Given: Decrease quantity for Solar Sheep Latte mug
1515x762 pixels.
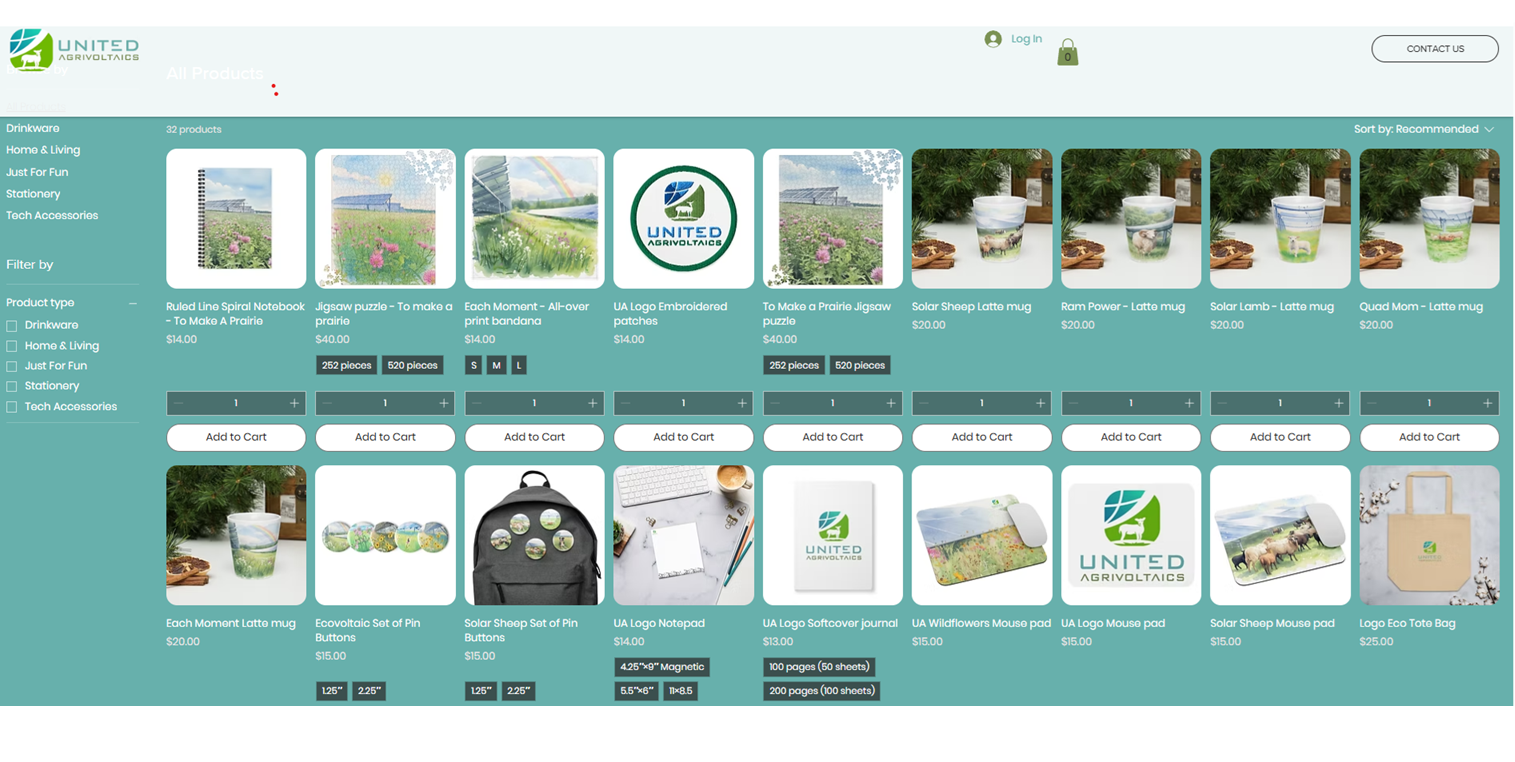Looking at the screenshot, I should [x=925, y=403].
